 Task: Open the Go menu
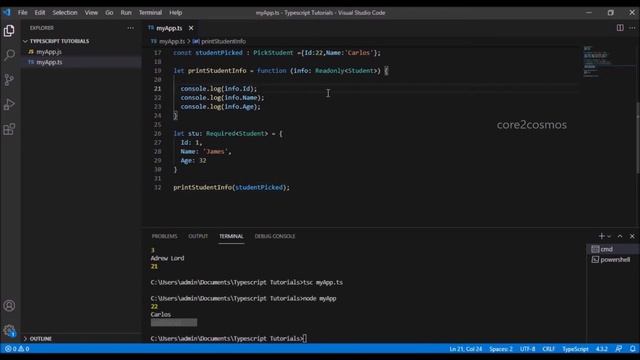(109, 13)
